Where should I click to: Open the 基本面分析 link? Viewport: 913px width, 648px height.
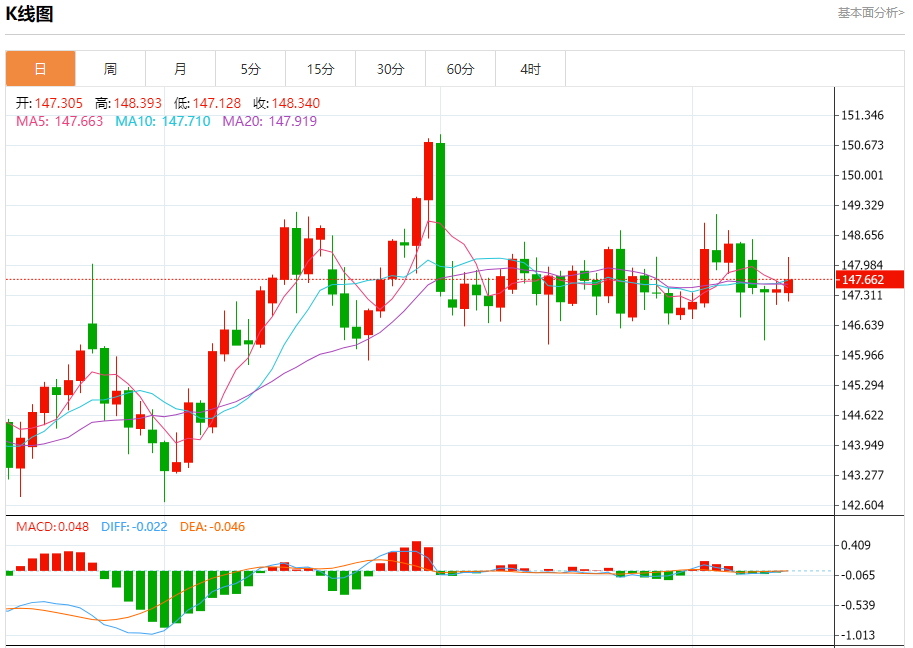point(870,13)
